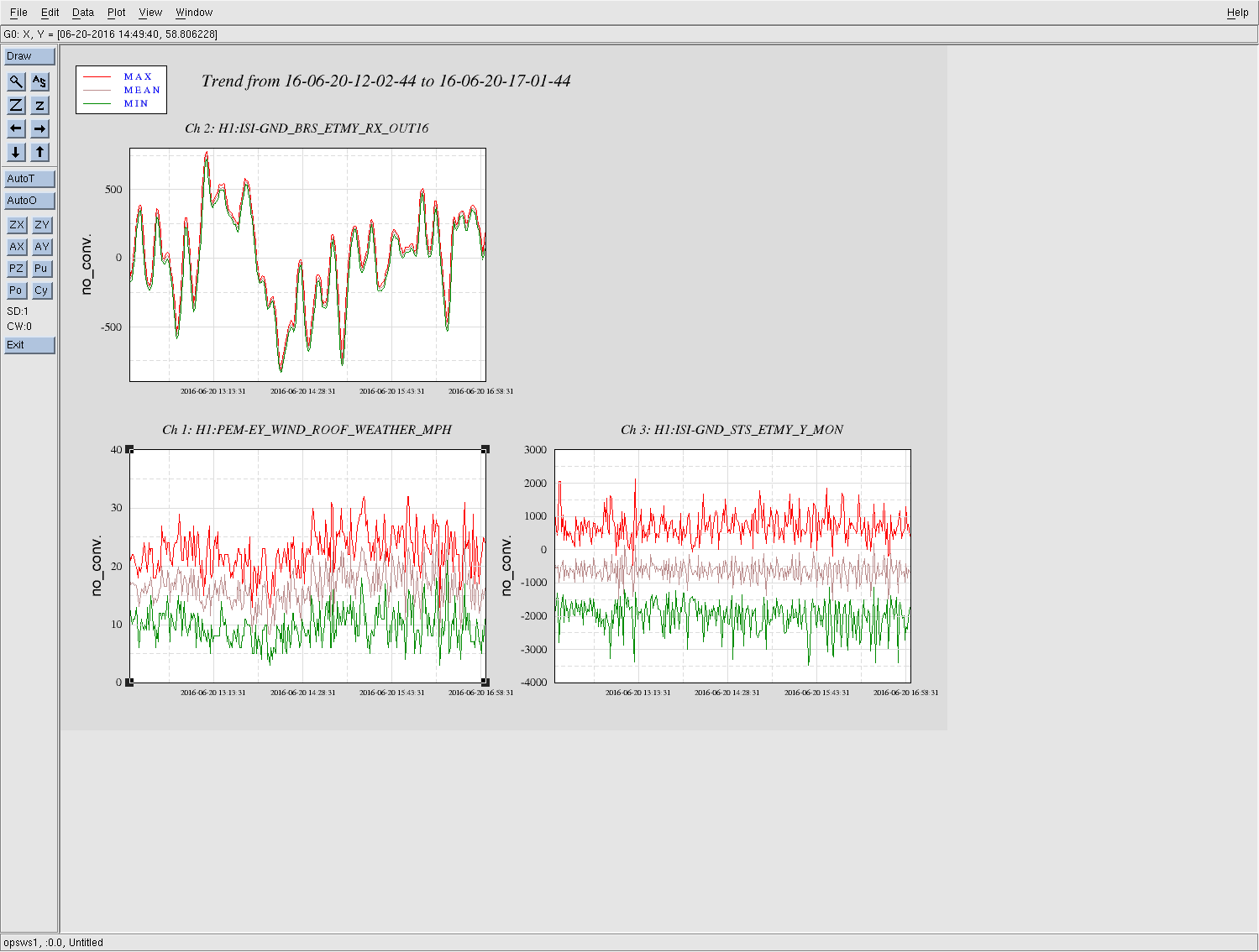This screenshot has width=1259, height=952.
Task: Click the AS autoscale icon
Action: coord(39,81)
